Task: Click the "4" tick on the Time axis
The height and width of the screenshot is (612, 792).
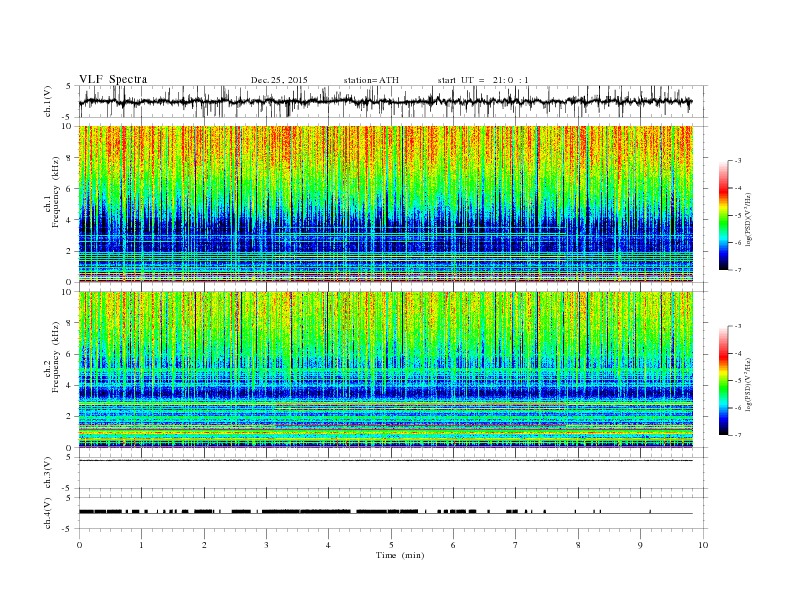Action: click(x=328, y=545)
